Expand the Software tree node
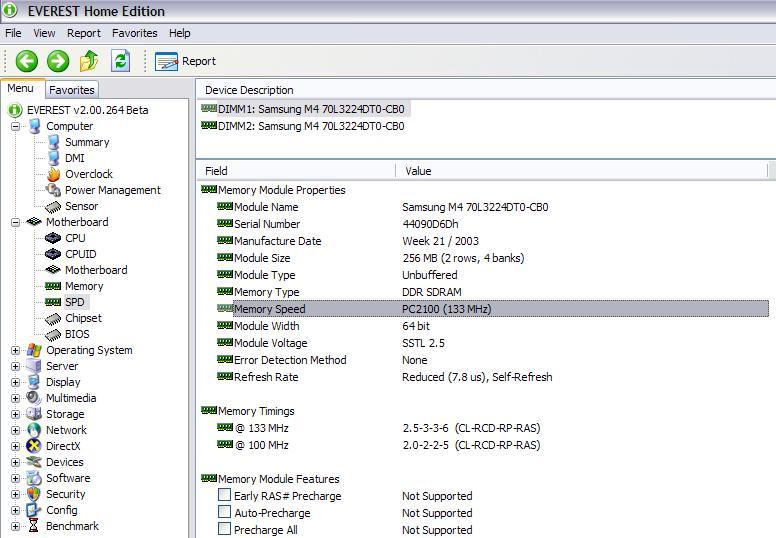 coord(15,478)
